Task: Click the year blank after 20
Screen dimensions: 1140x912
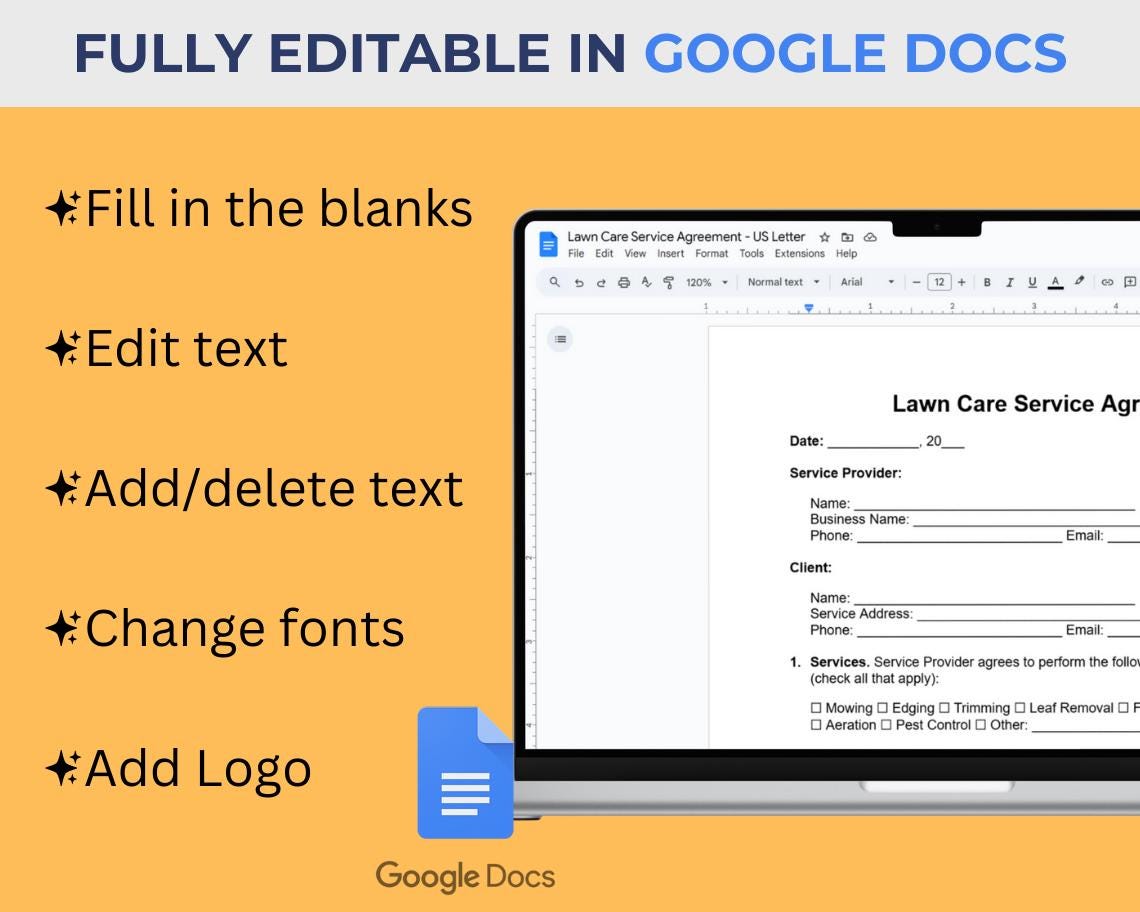Action: tap(952, 442)
